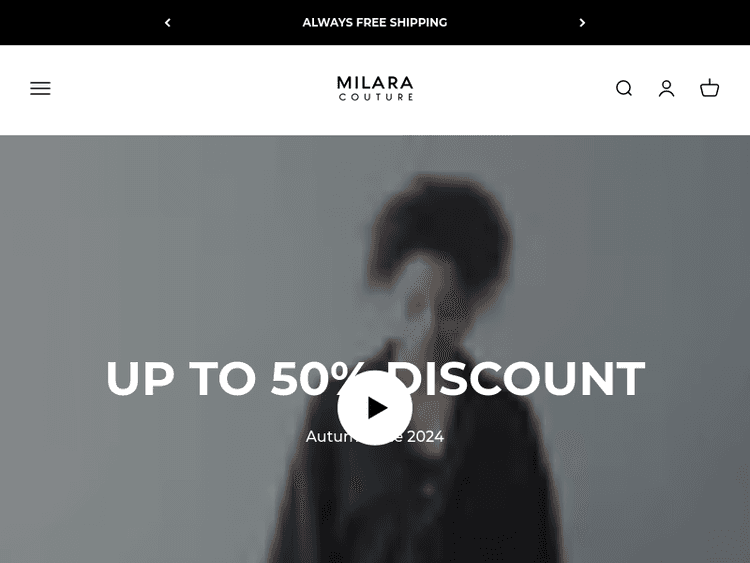Click the Milara Couture logo
This screenshot has height=563, width=750.
pyautogui.click(x=375, y=88)
